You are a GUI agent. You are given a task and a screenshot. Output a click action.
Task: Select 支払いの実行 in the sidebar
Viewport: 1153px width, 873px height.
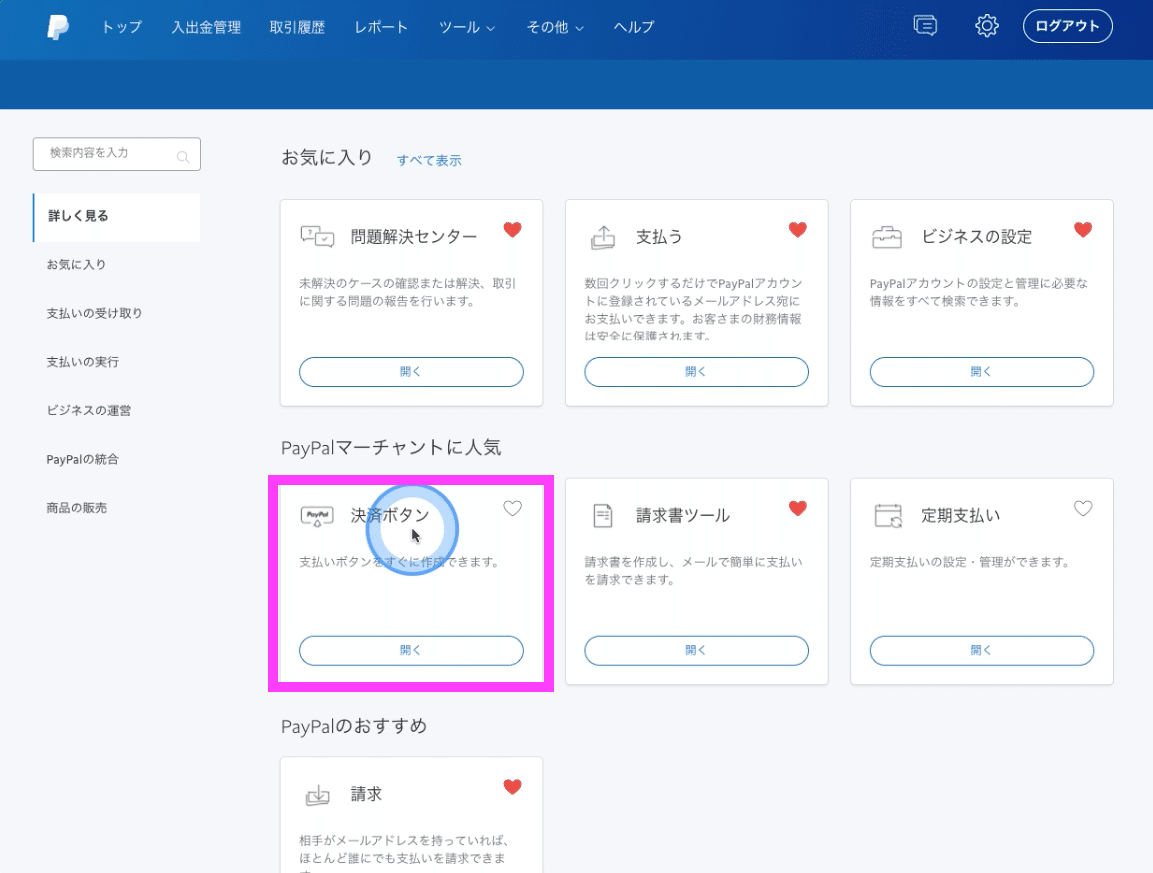point(82,362)
